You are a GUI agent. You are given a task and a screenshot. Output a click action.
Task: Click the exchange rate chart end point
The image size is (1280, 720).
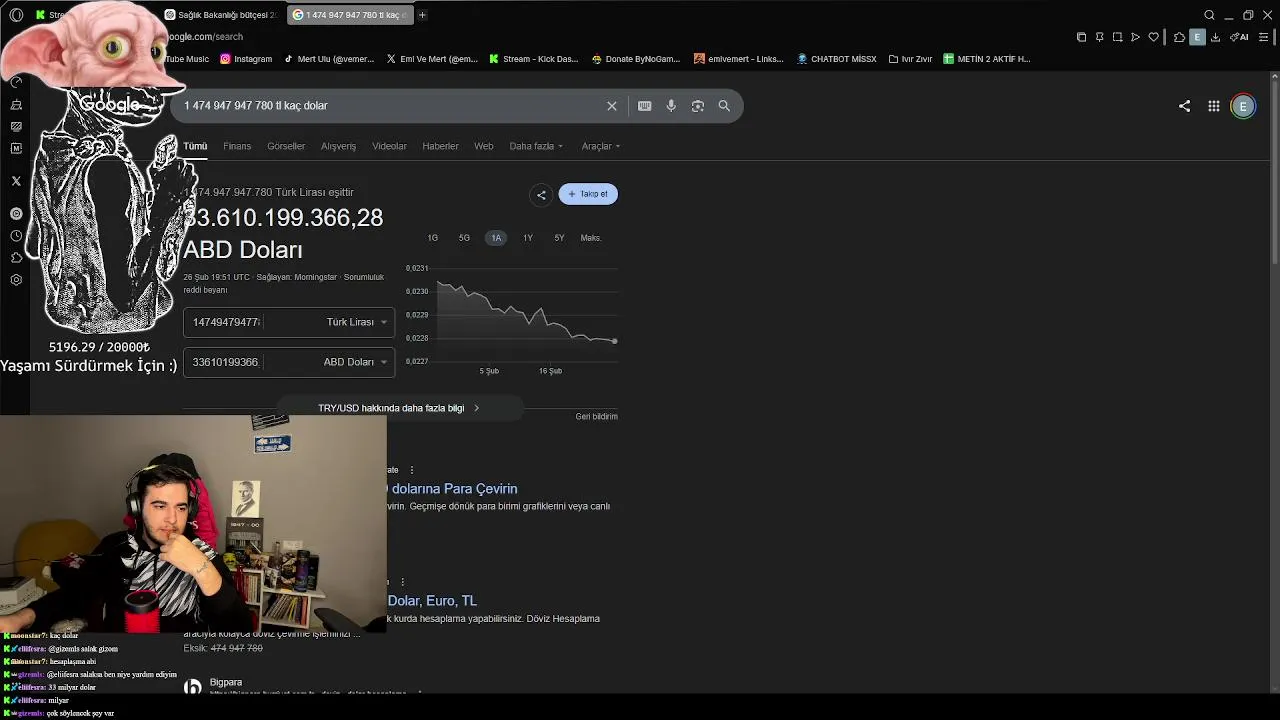pos(614,341)
